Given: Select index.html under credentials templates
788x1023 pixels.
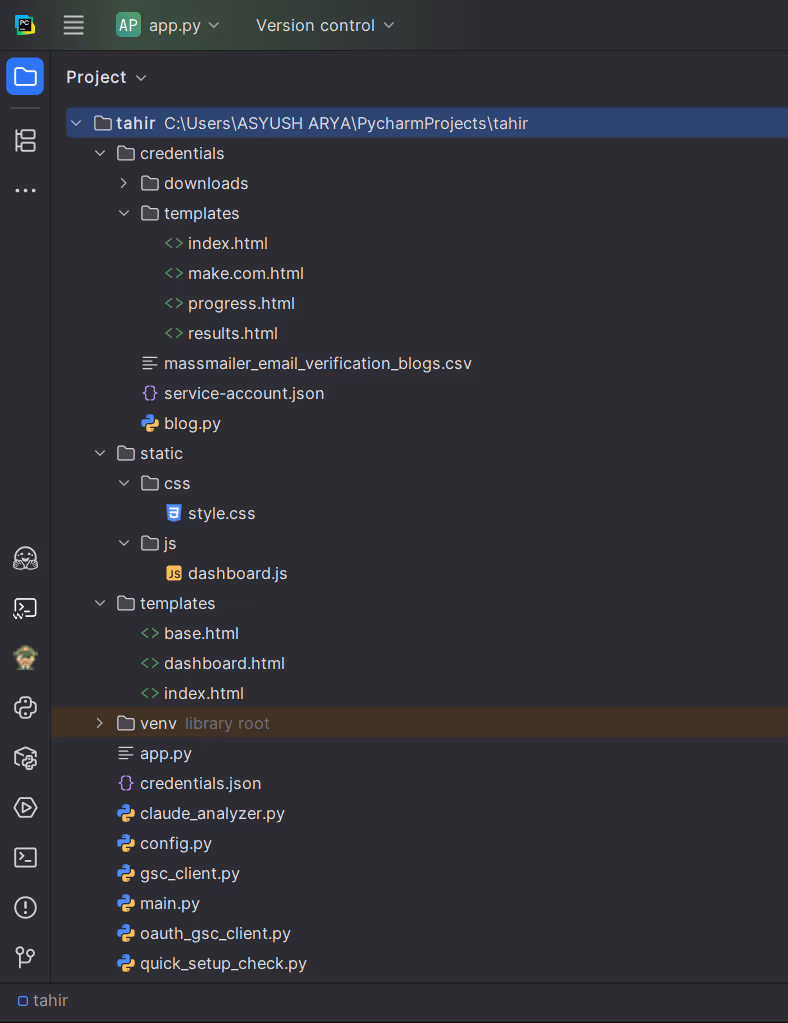Looking at the screenshot, I should (228, 243).
